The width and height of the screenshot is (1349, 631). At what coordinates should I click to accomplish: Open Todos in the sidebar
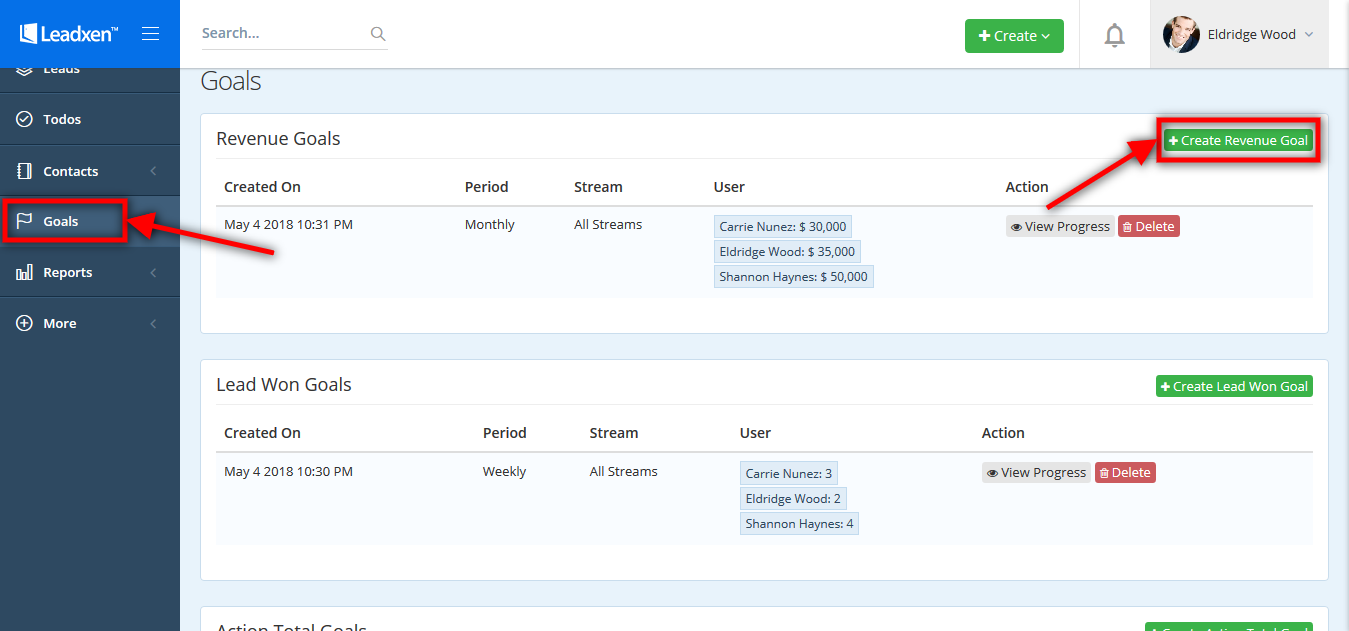90,119
